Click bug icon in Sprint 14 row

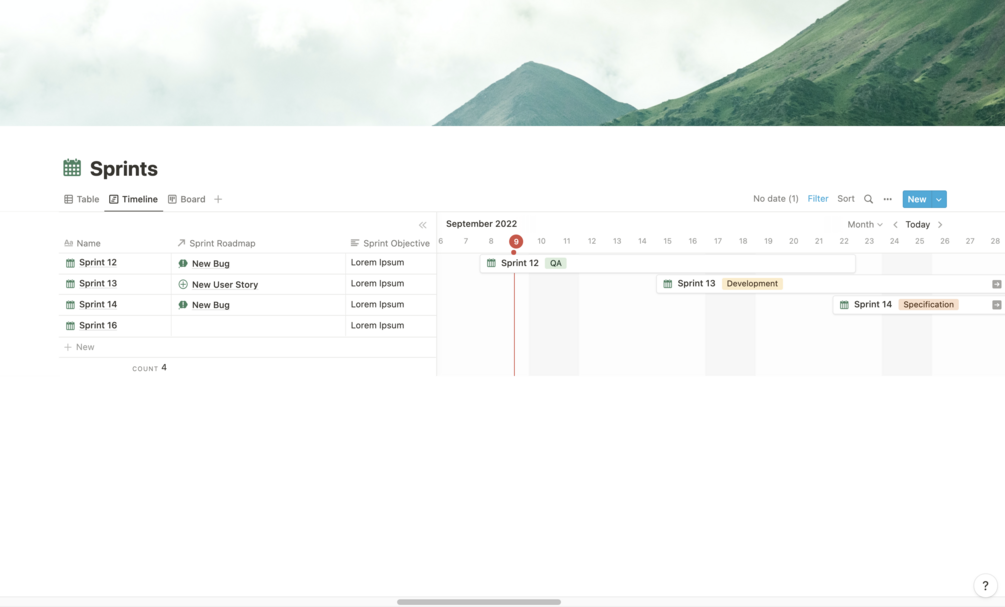[183, 304]
